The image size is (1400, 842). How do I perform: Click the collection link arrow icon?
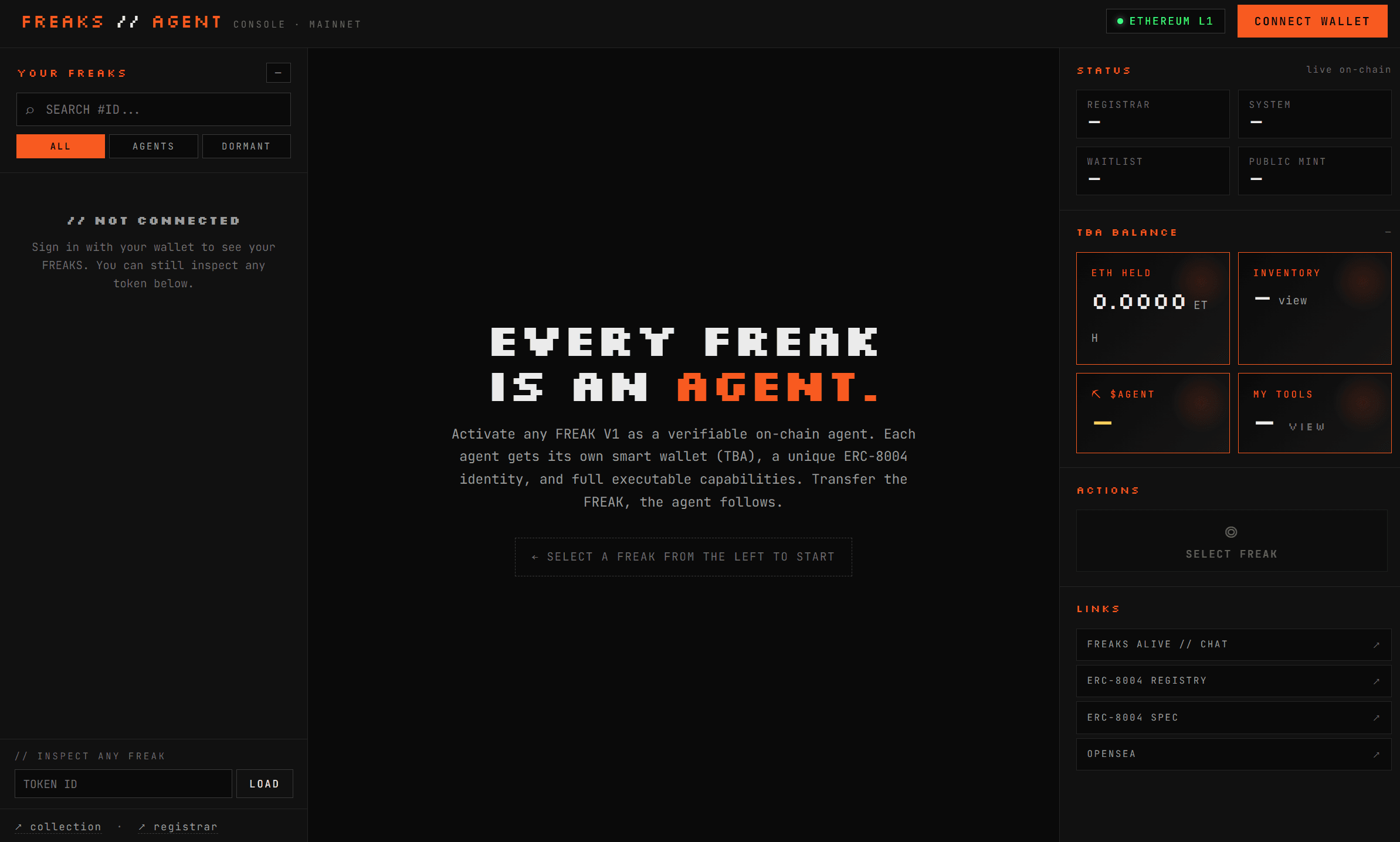[x=19, y=827]
